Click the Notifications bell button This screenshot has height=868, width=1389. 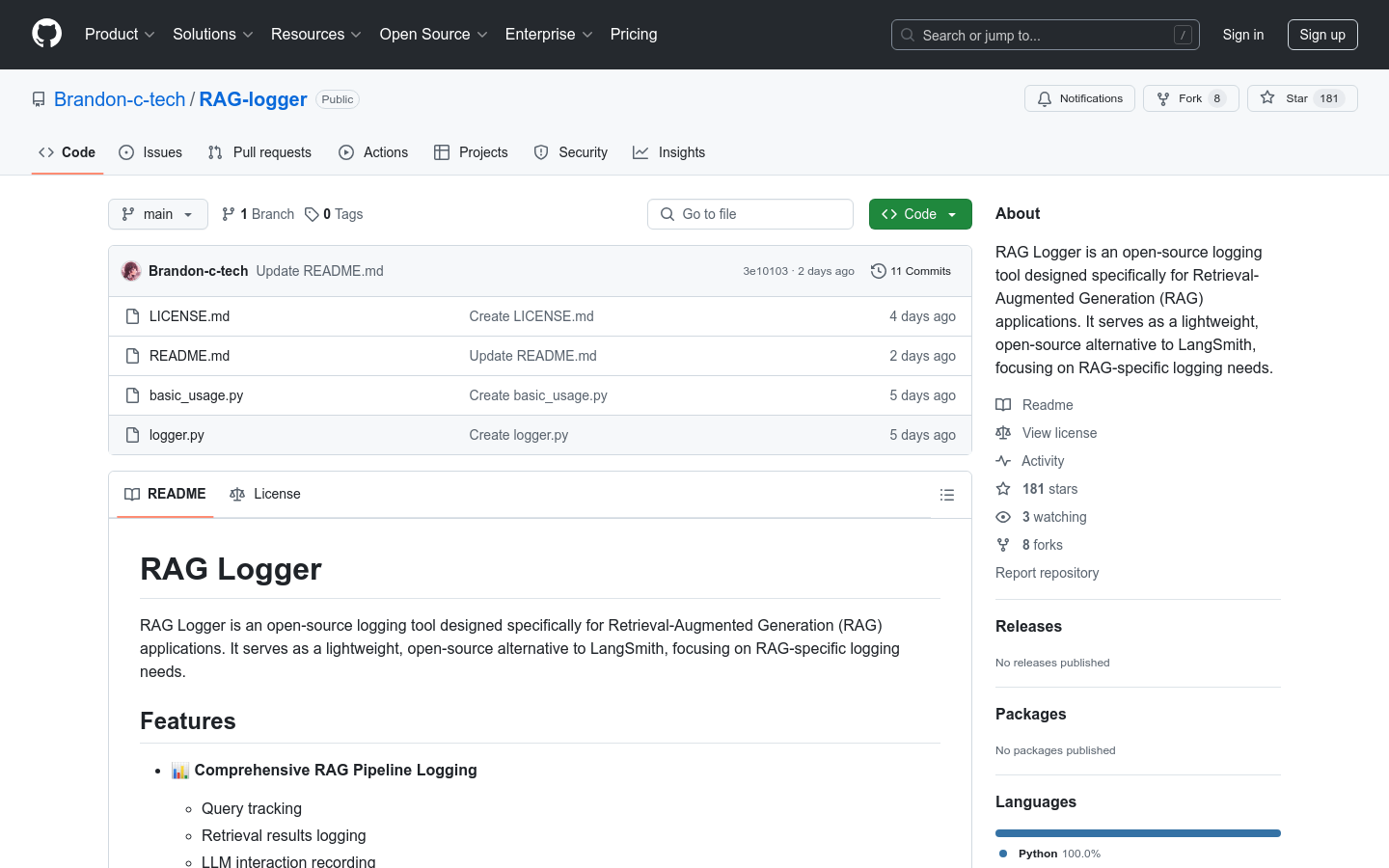[1079, 98]
